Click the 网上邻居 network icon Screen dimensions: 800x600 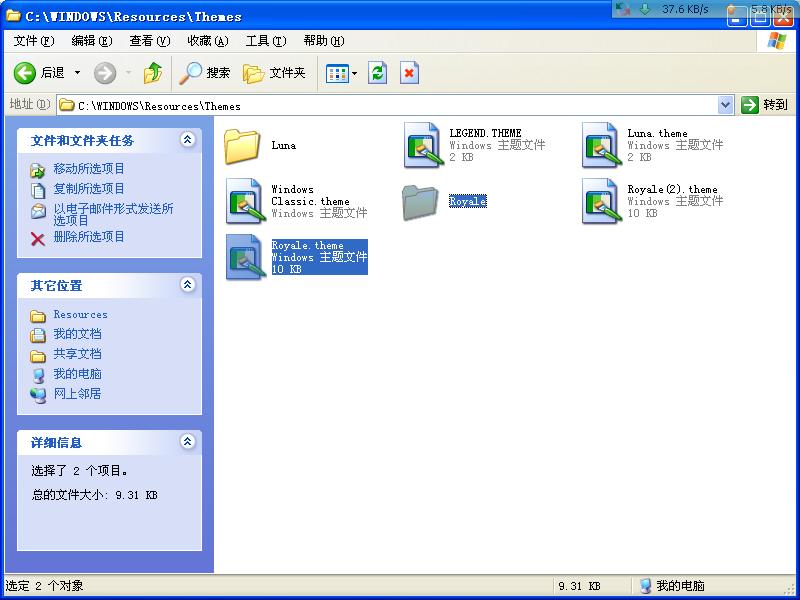pyautogui.click(x=38, y=395)
